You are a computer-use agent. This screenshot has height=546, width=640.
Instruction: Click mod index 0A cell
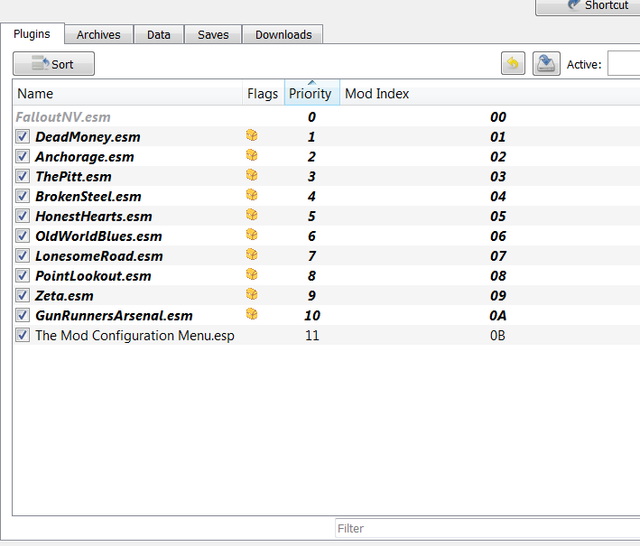click(498, 315)
